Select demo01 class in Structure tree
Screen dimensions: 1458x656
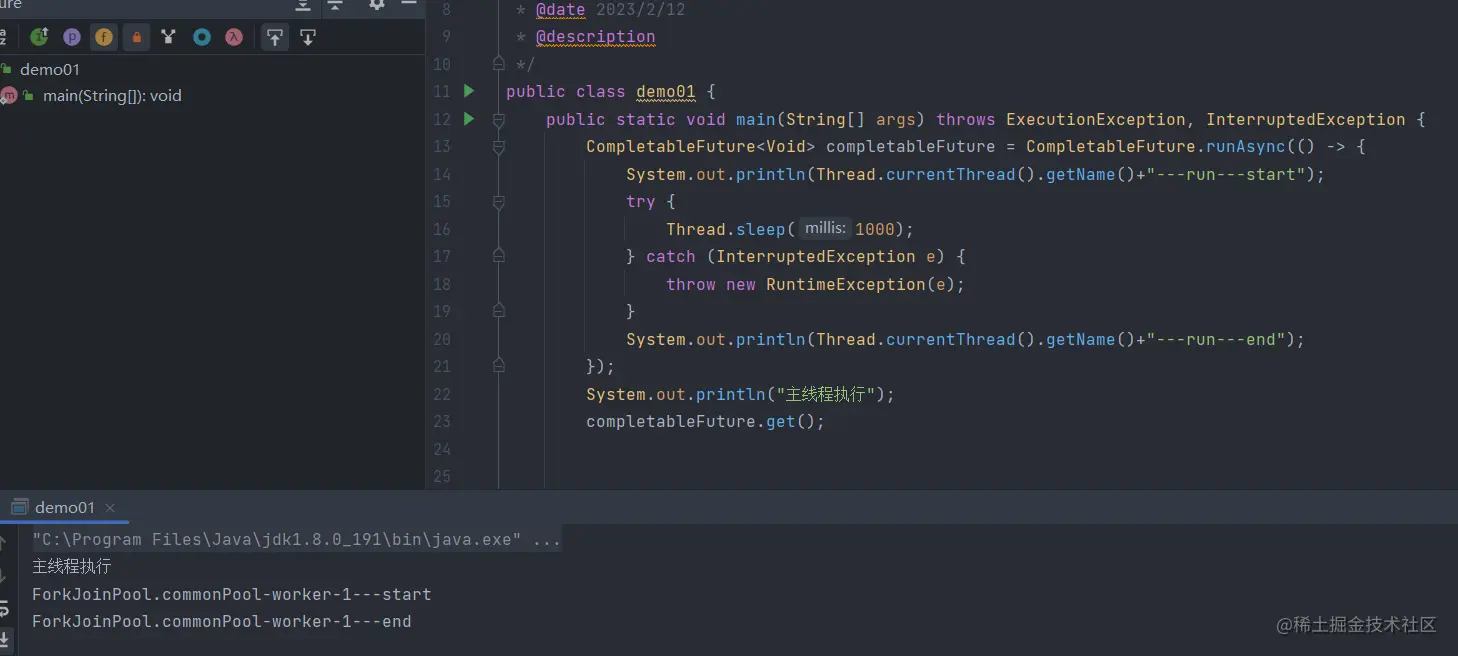(49, 69)
